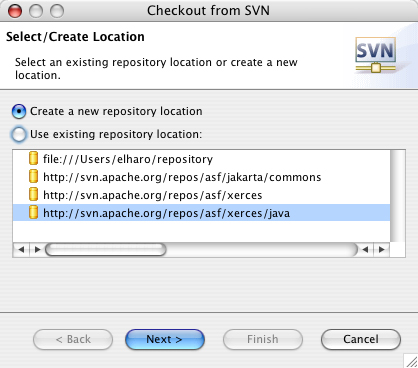Select the http://svn.apache.org/repos/asf/xerces entry
The image size is (418, 368).
coord(201,195)
